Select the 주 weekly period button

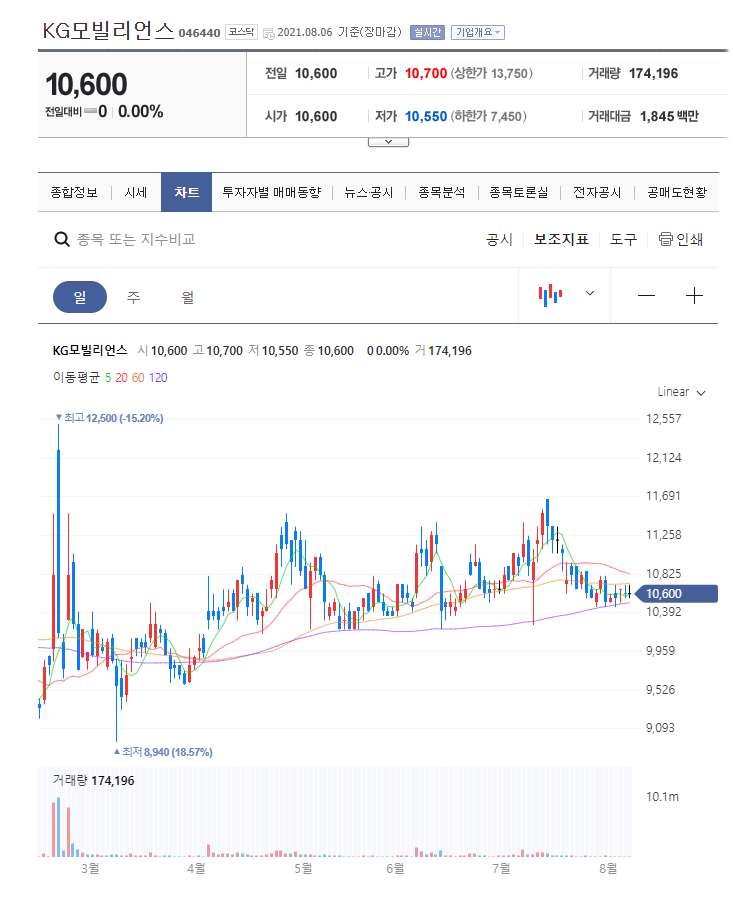coord(133,297)
